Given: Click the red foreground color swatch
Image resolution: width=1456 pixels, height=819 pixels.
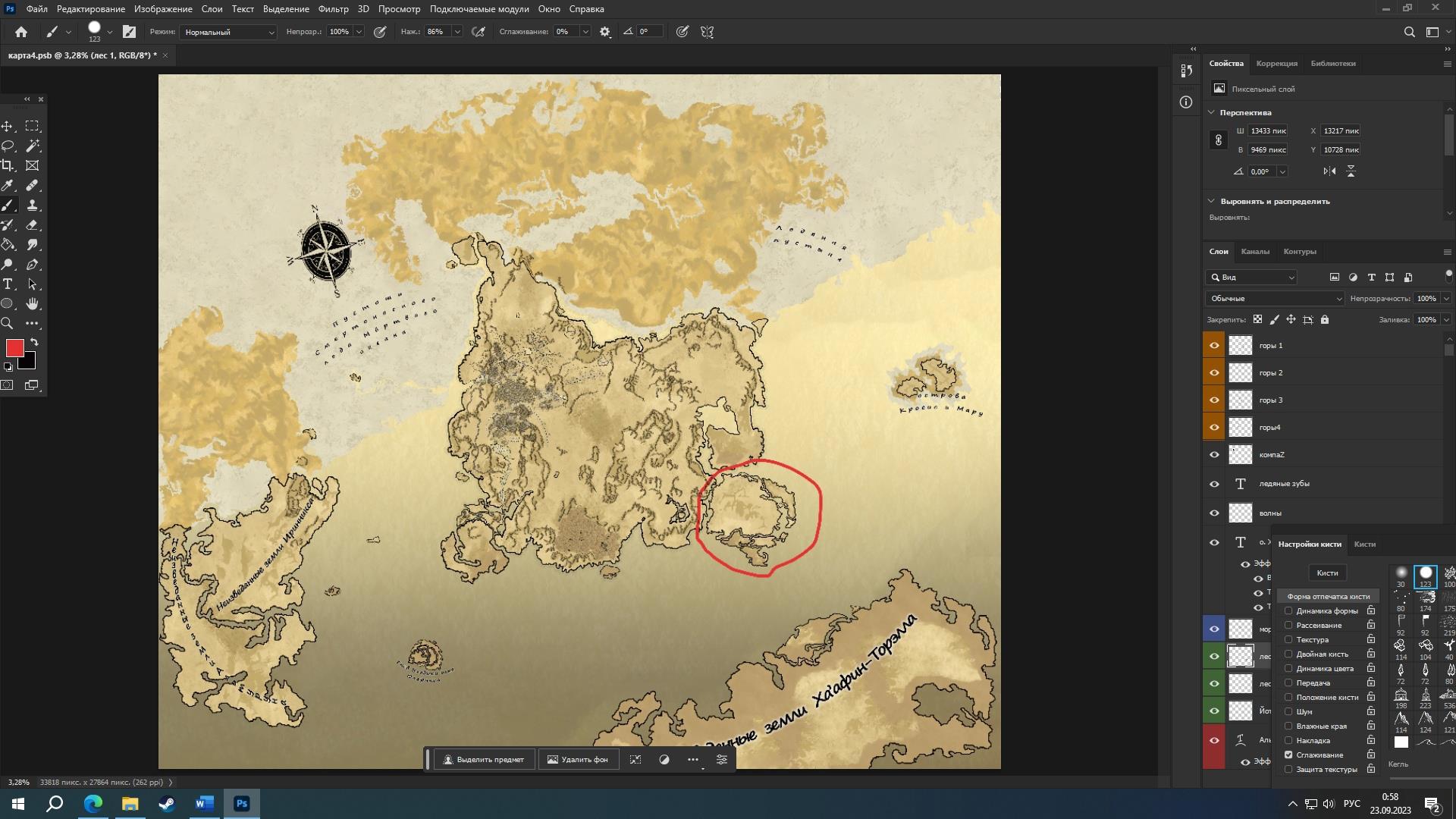Looking at the screenshot, I should click(14, 348).
